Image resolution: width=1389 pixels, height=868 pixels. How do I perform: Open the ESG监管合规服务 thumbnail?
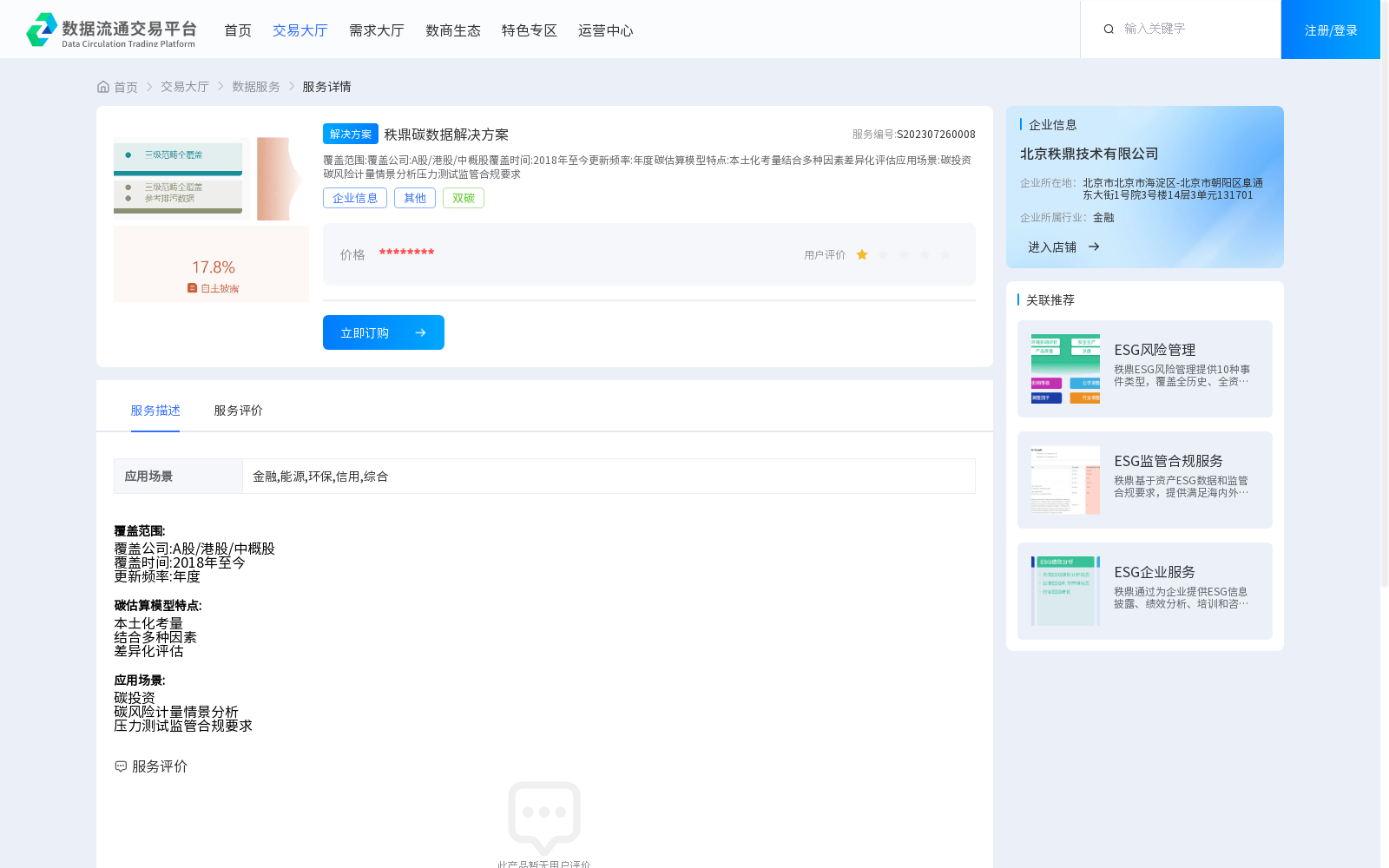pos(1065,480)
